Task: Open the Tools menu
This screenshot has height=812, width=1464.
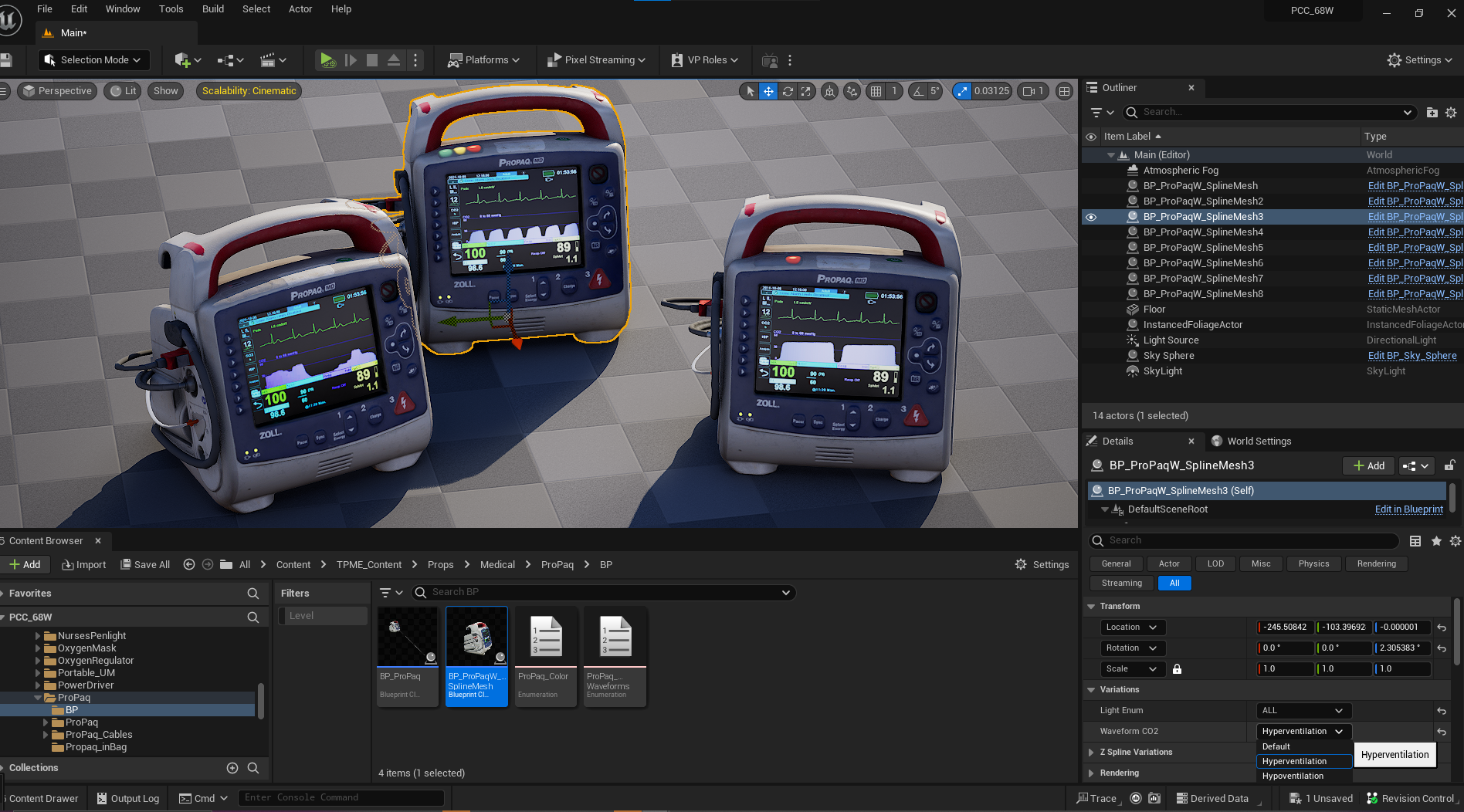Action: 171,9
